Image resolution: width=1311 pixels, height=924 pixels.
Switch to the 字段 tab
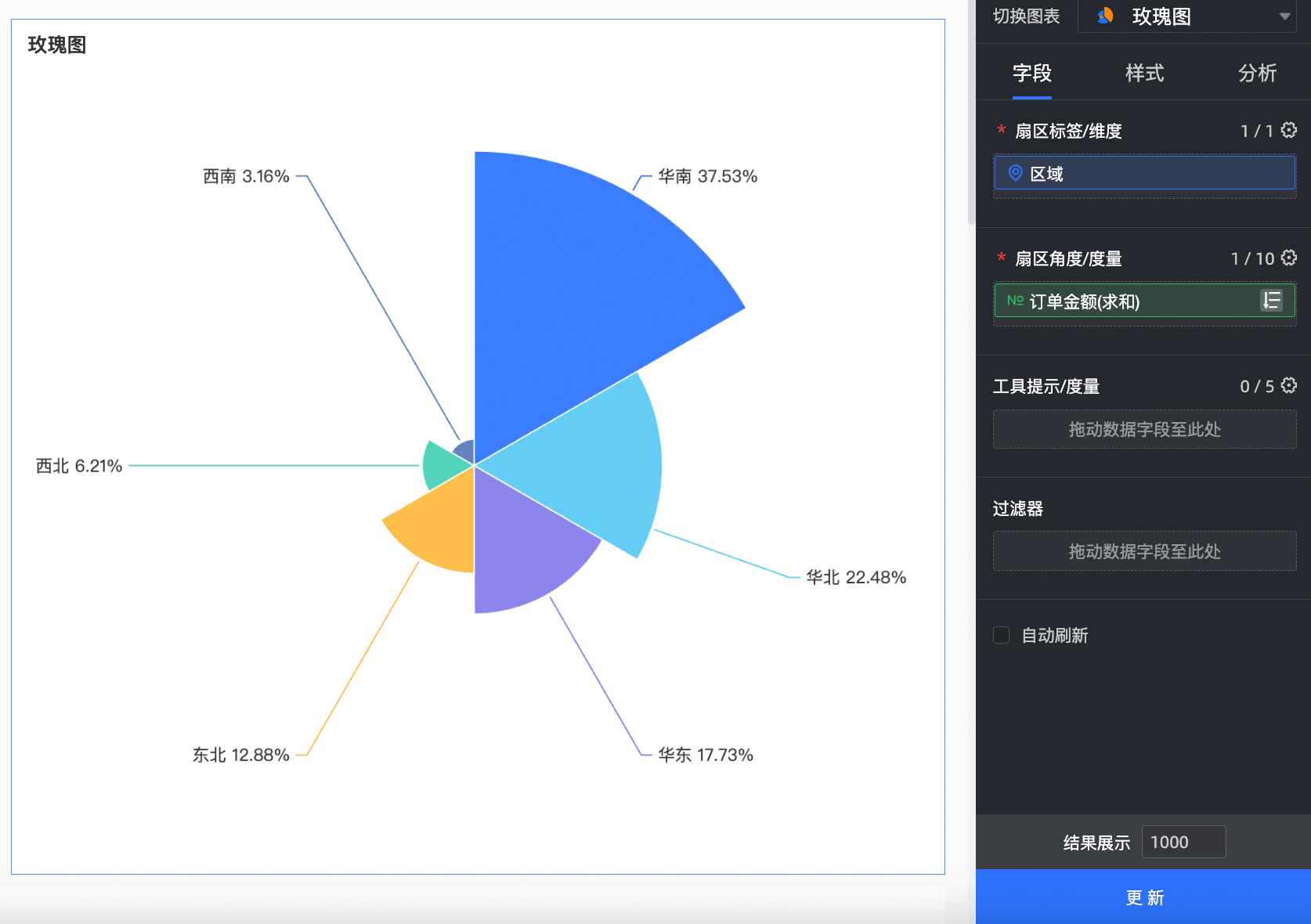pos(1032,74)
